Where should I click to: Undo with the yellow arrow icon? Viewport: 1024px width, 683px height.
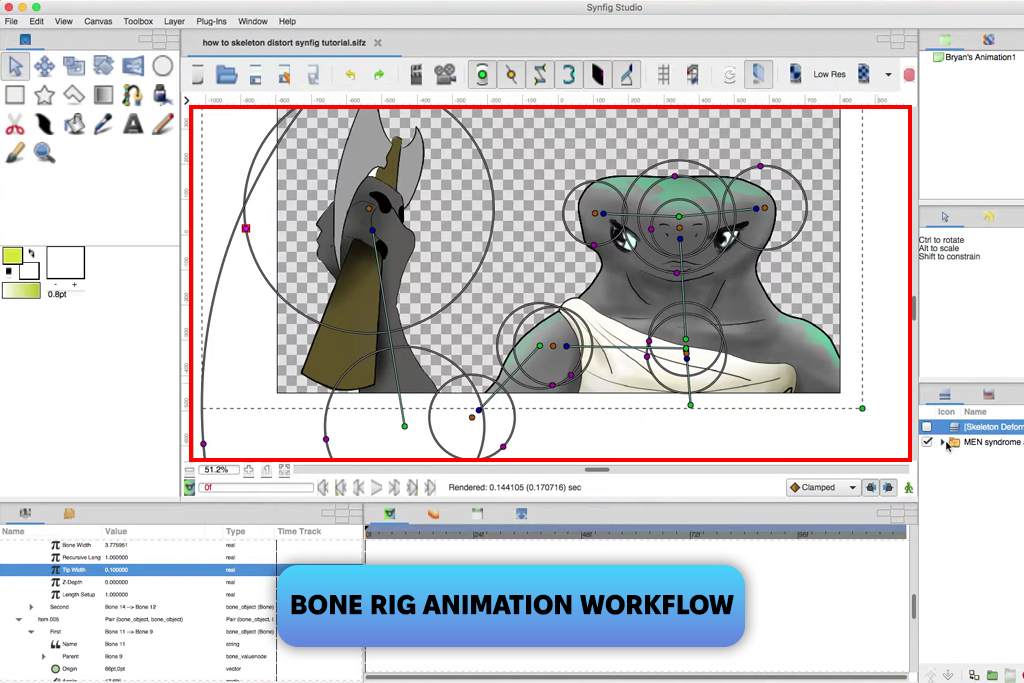tap(351, 74)
